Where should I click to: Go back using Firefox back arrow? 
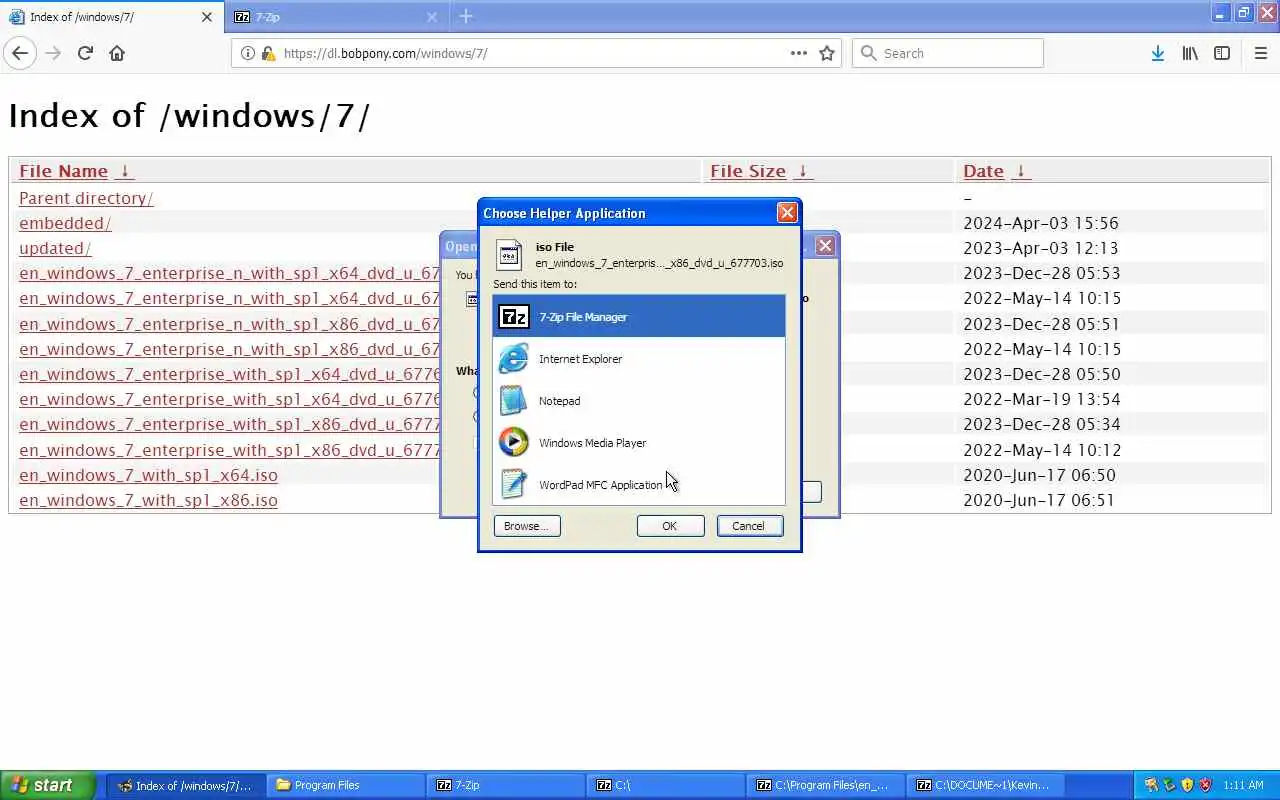20,53
